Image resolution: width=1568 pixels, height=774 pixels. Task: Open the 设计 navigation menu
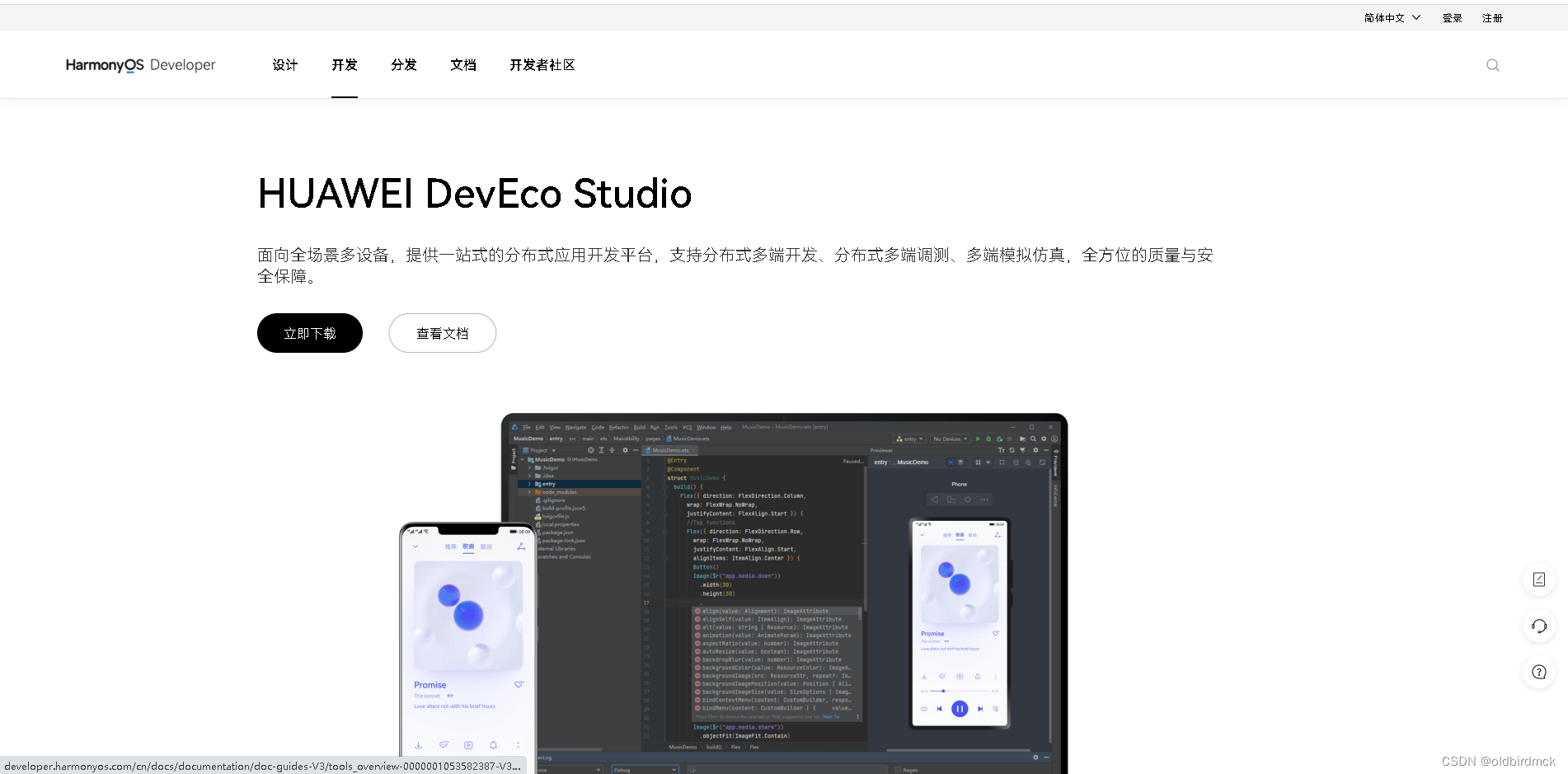pos(285,65)
